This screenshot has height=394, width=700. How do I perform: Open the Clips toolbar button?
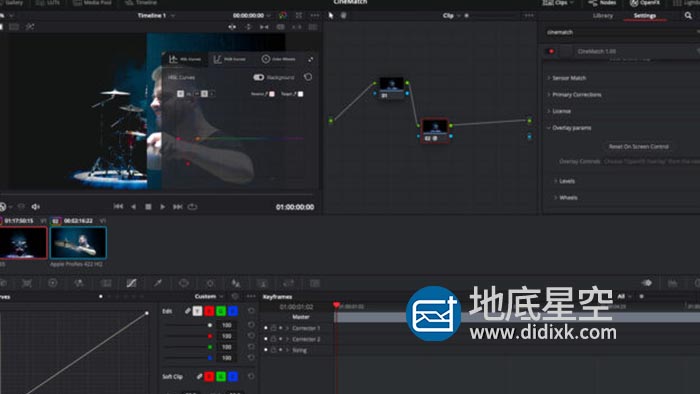pyautogui.click(x=558, y=3)
